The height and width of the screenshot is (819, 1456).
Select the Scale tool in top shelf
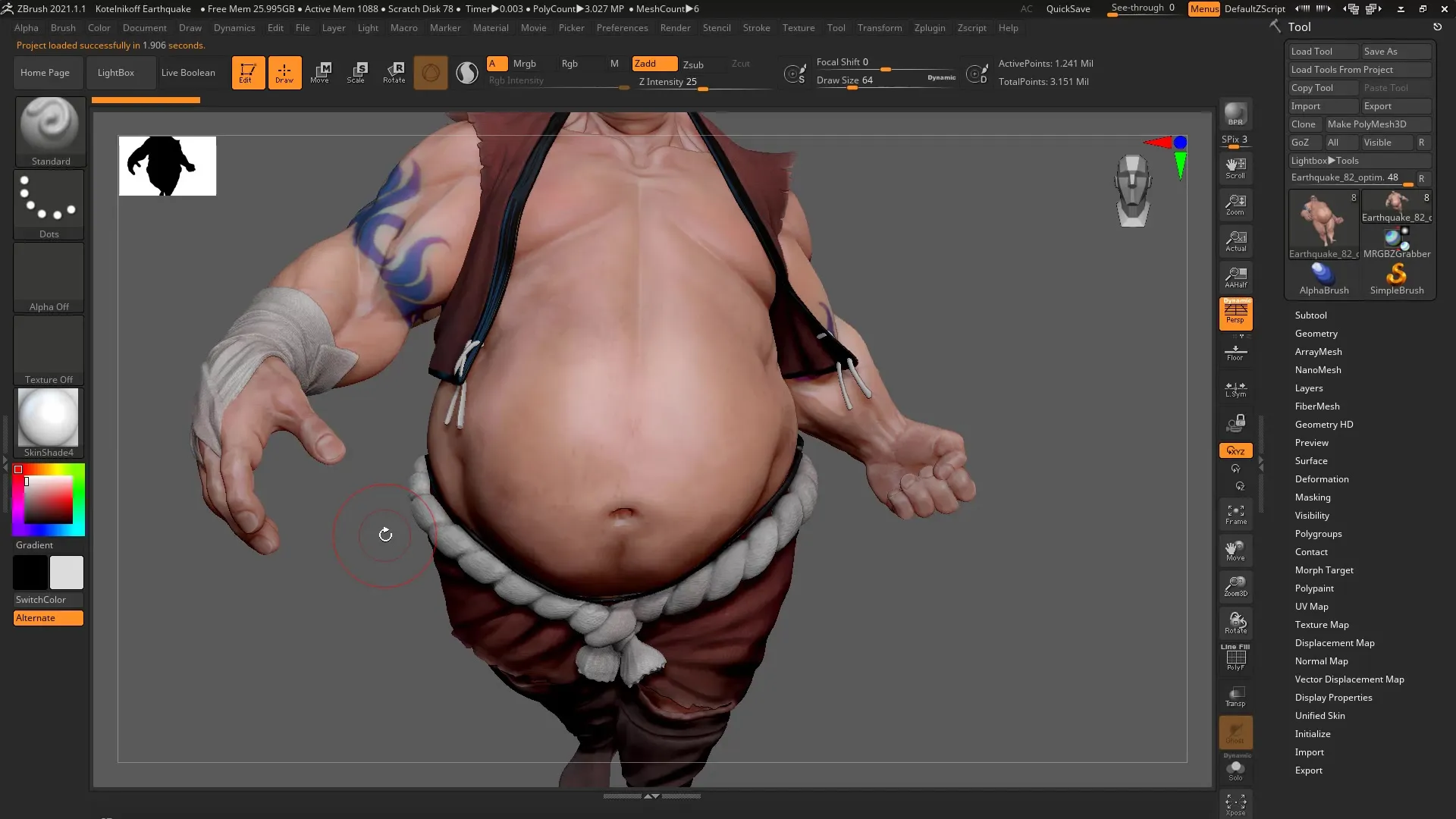pyautogui.click(x=356, y=73)
